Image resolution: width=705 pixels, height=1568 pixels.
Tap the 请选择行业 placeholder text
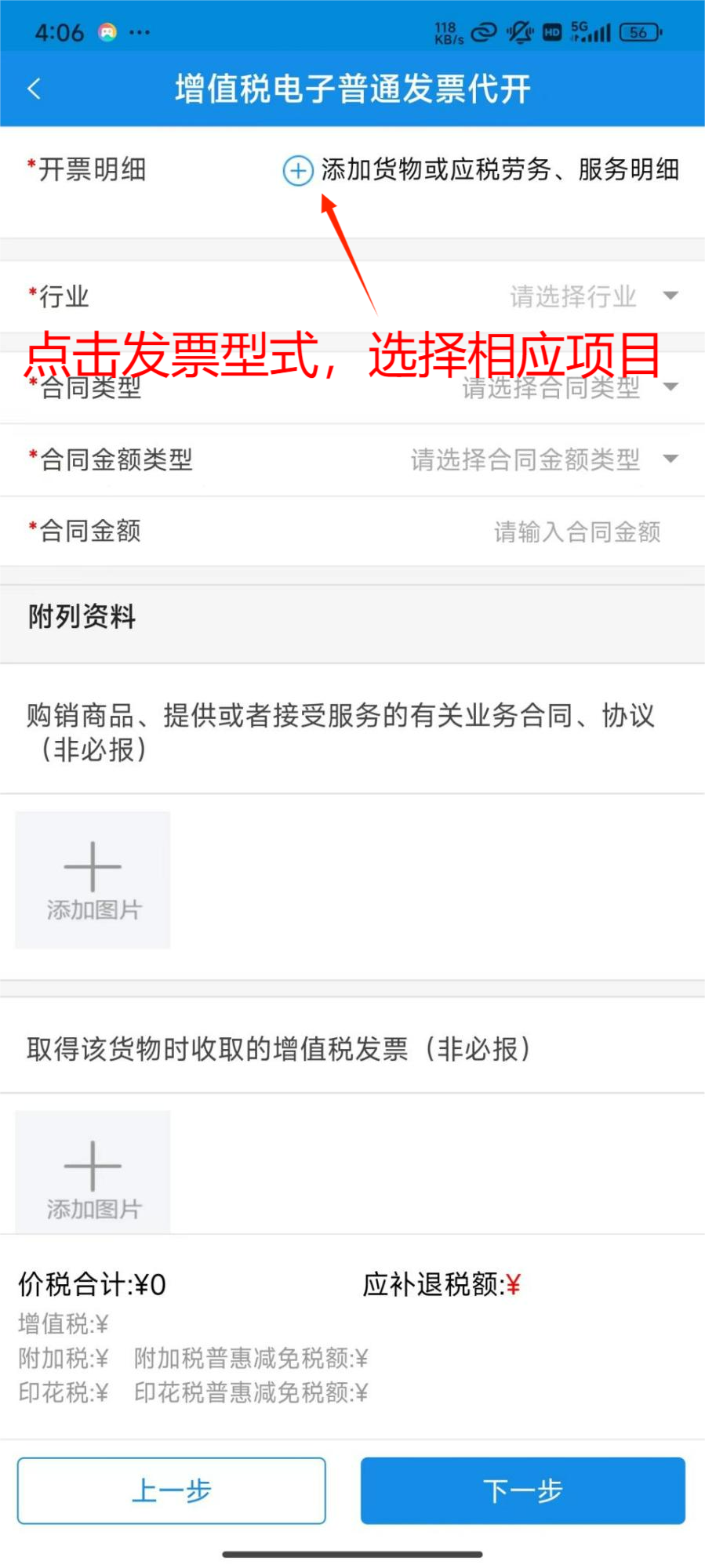[x=573, y=296]
